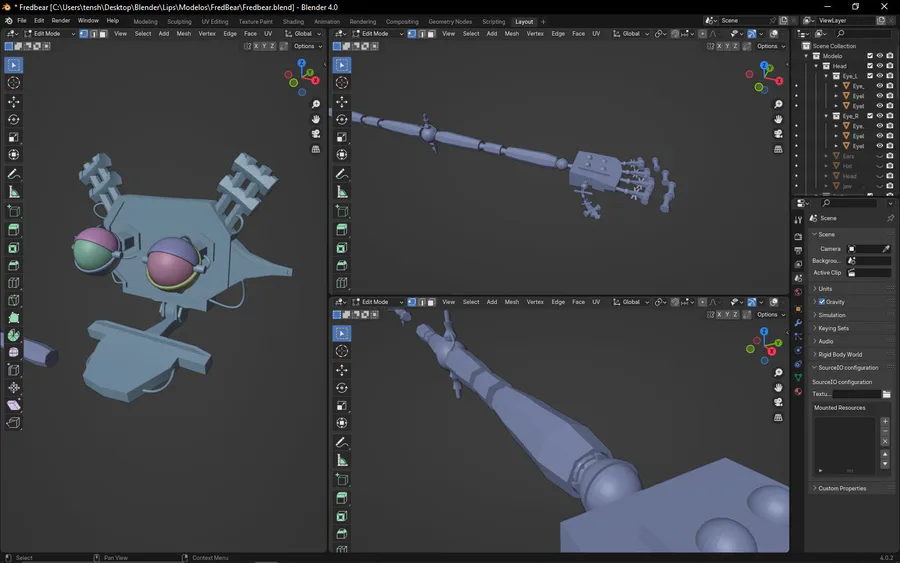Switch to the Shading workspace tab
900x563 pixels.
293,22
